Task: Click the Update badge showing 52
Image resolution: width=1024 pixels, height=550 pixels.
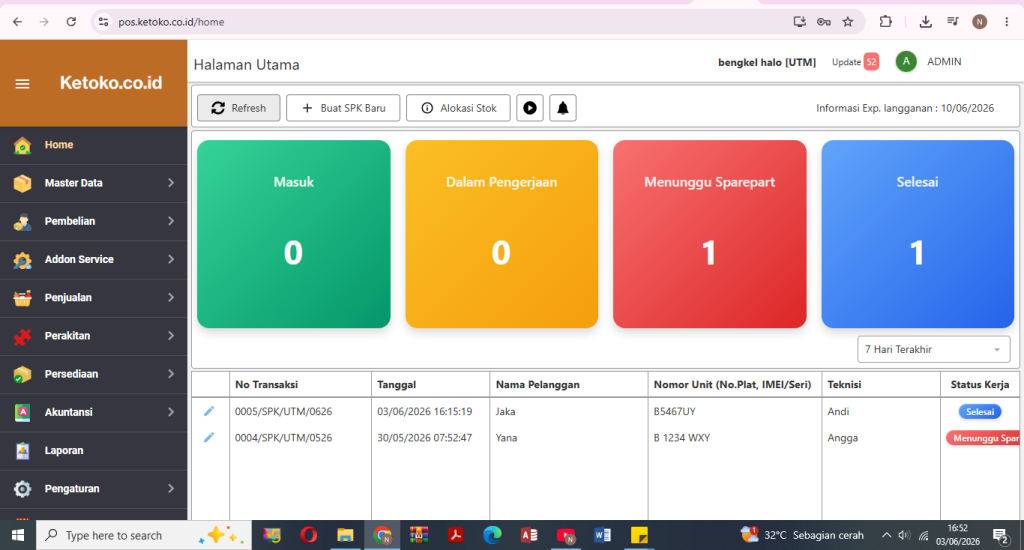Action: [871, 62]
